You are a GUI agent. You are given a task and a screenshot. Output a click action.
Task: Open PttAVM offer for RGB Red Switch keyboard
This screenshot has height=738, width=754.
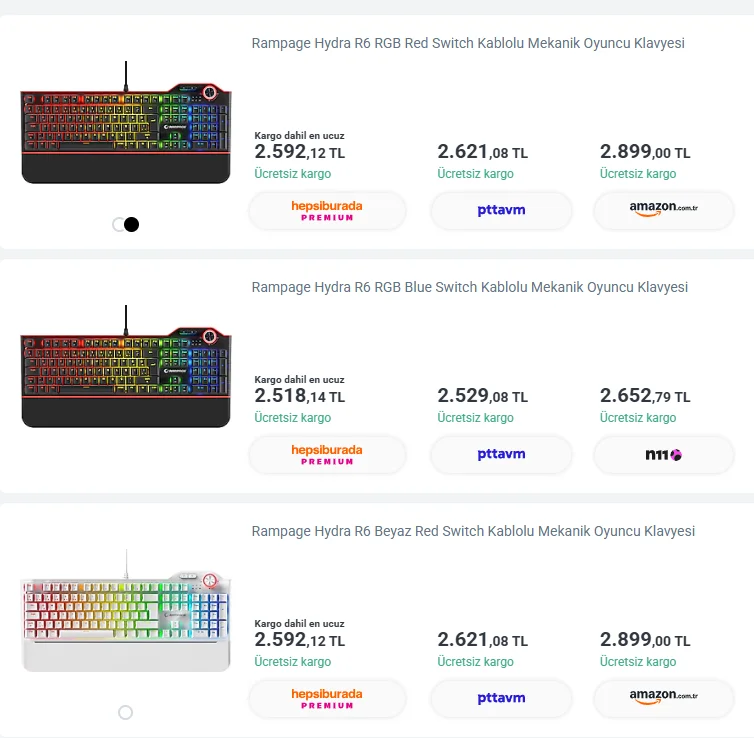(501, 211)
